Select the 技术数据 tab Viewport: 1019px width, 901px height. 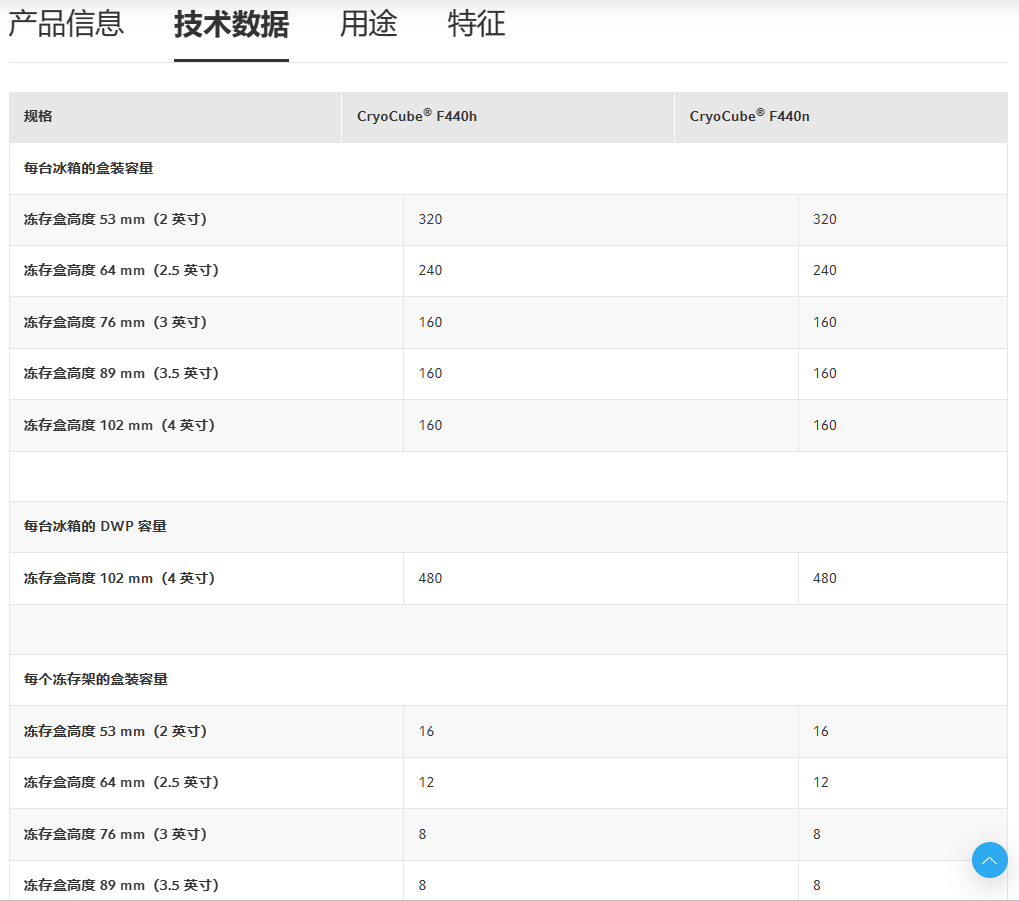click(x=231, y=25)
